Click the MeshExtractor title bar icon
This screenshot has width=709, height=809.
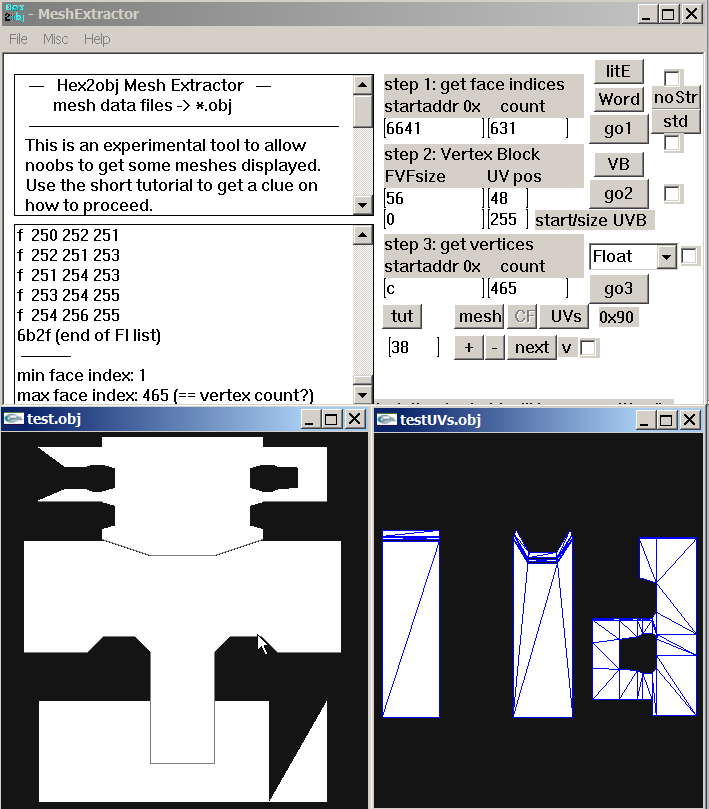tap(14, 13)
